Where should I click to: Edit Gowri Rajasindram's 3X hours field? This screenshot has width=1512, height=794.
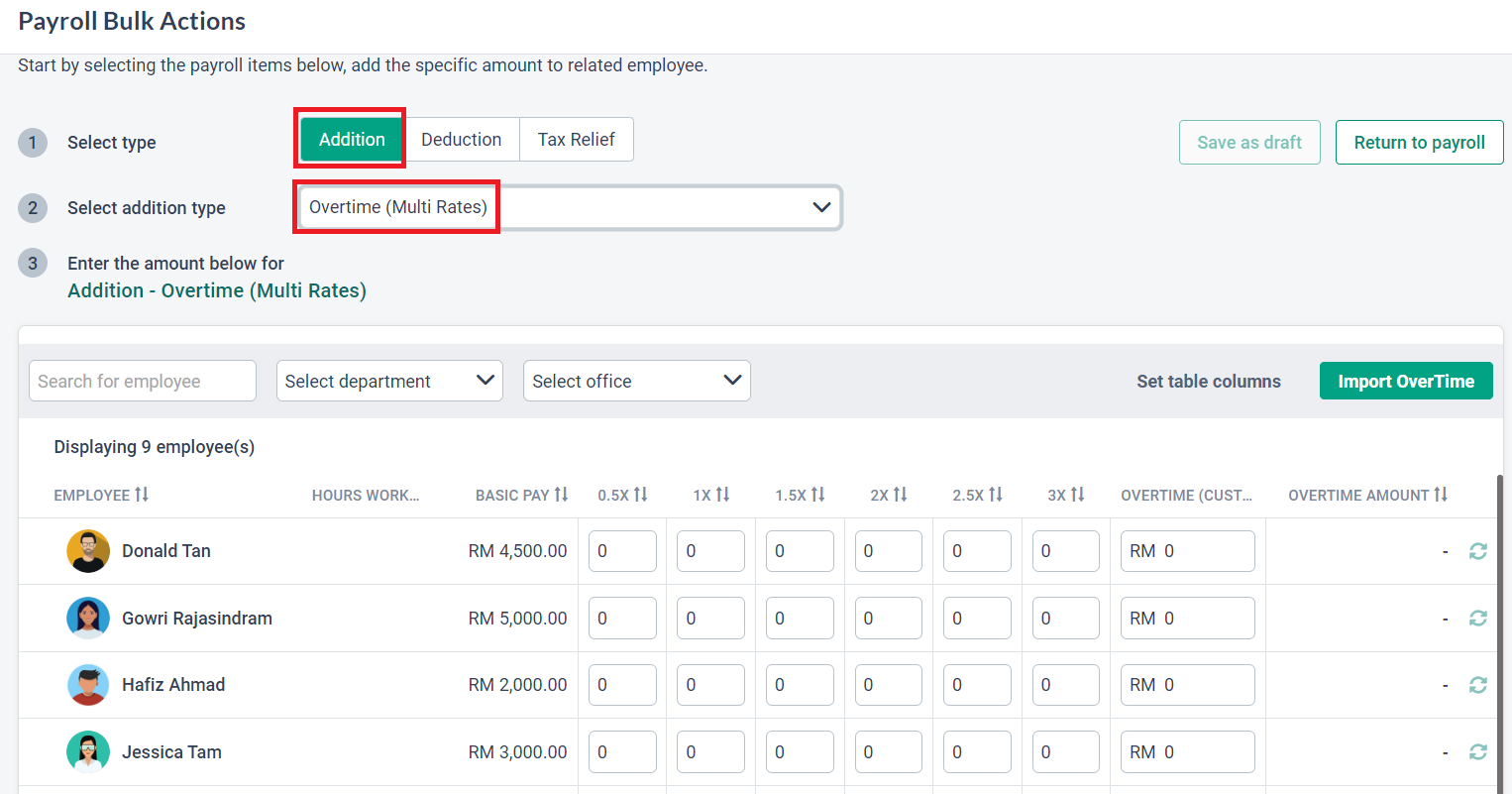(1065, 619)
